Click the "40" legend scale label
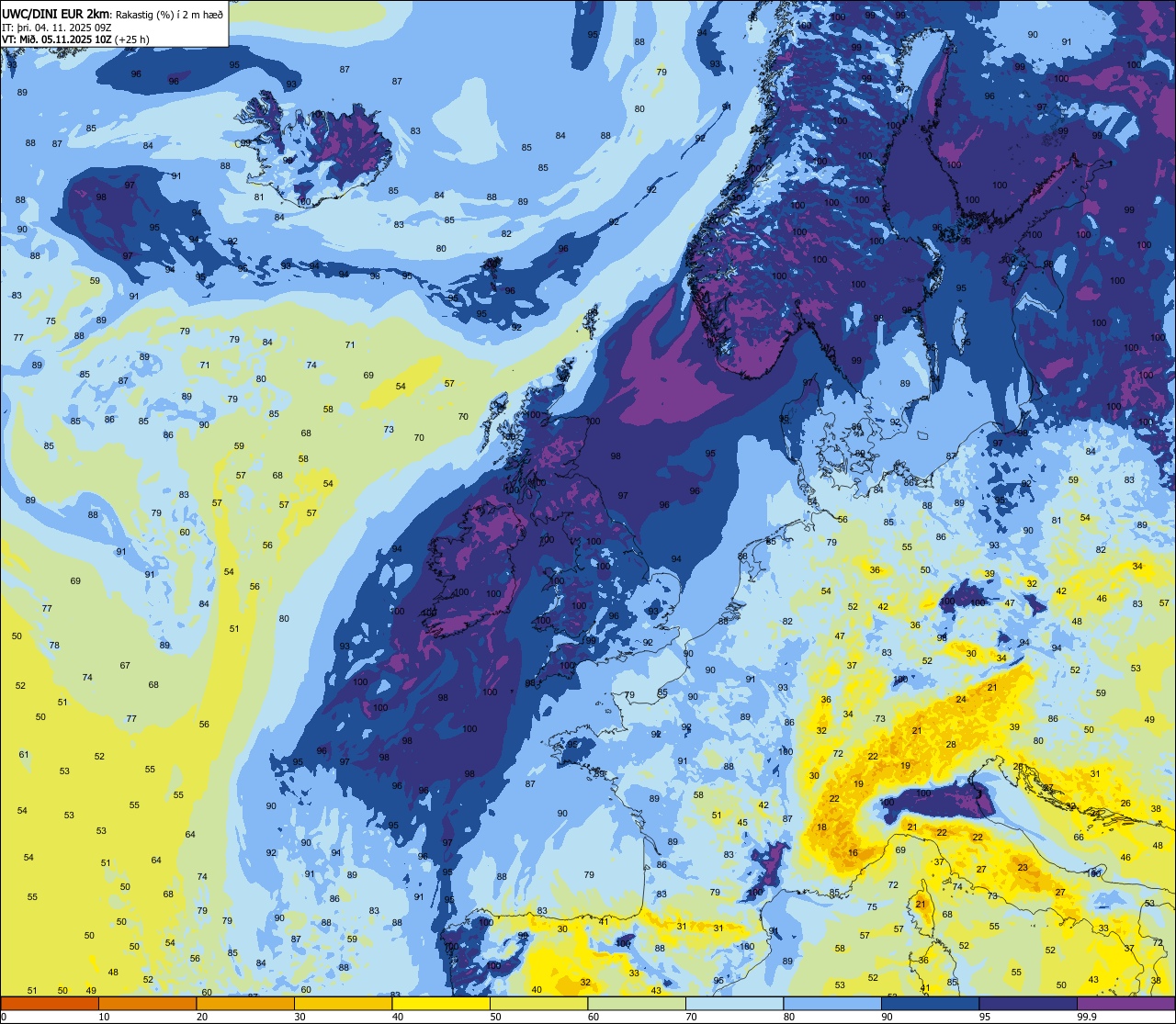The image size is (1176, 1024). pyautogui.click(x=398, y=1017)
